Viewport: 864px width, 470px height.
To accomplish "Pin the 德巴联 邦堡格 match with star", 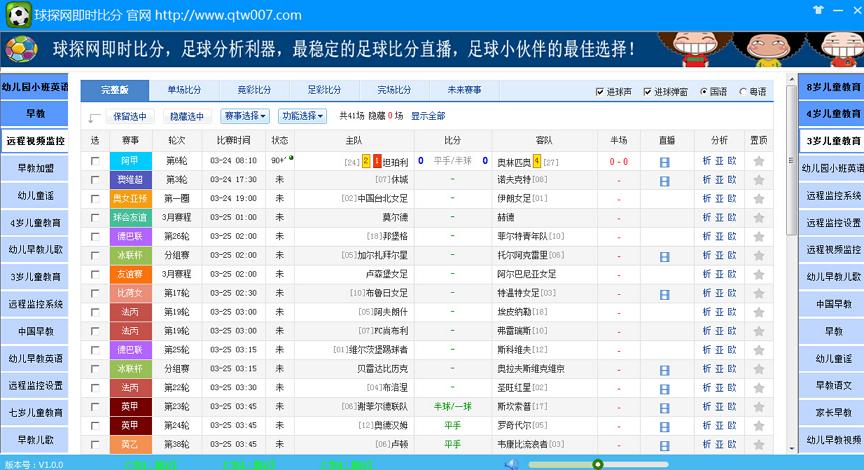I will [758, 236].
